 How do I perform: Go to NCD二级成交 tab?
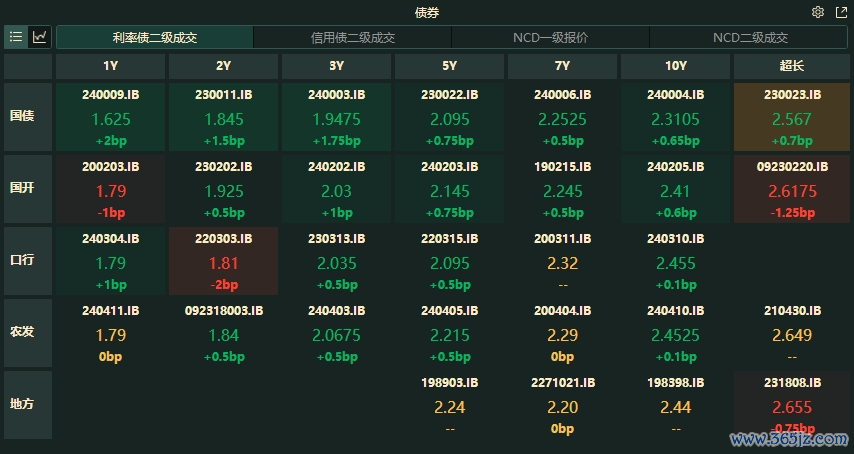[x=750, y=38]
